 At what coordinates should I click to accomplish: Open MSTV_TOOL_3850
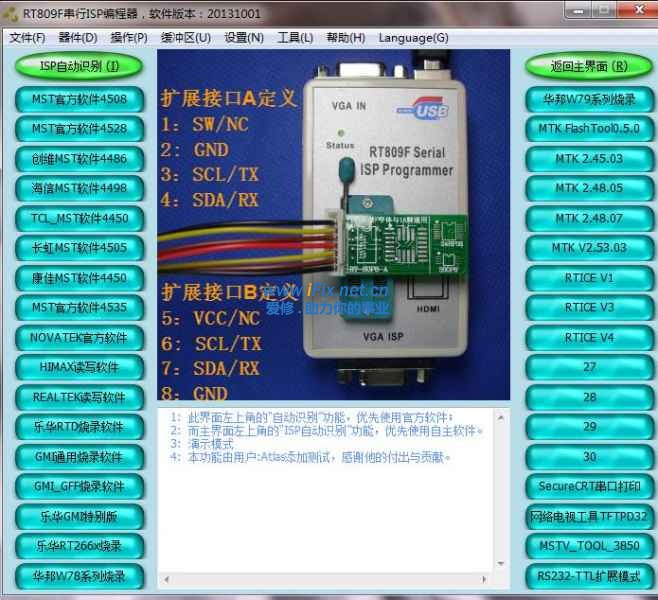coord(589,546)
